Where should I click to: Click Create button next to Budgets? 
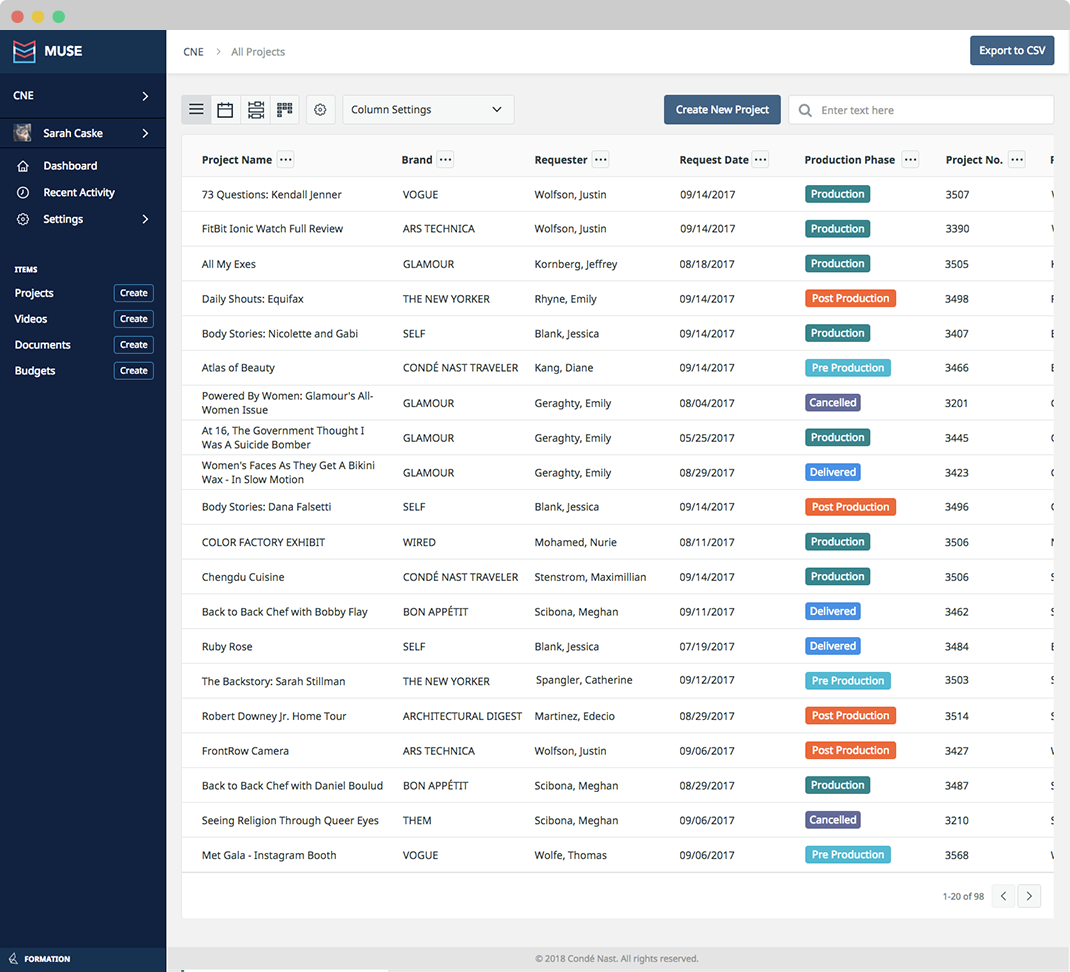click(x=134, y=371)
